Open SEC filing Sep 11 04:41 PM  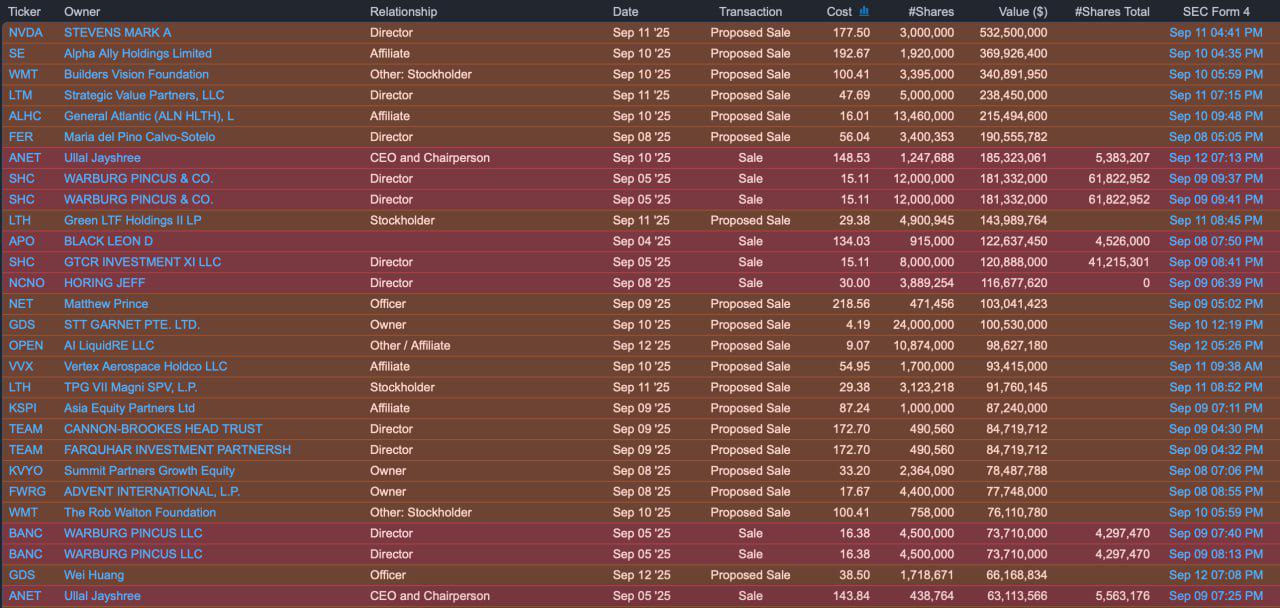click(x=1216, y=33)
